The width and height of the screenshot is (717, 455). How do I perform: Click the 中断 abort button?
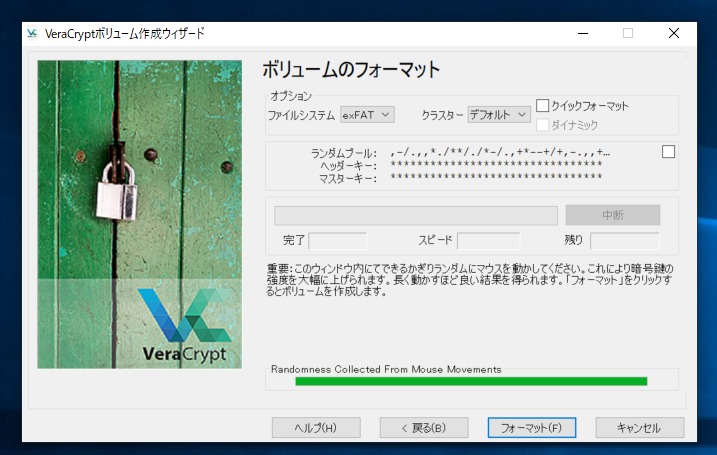tap(613, 215)
